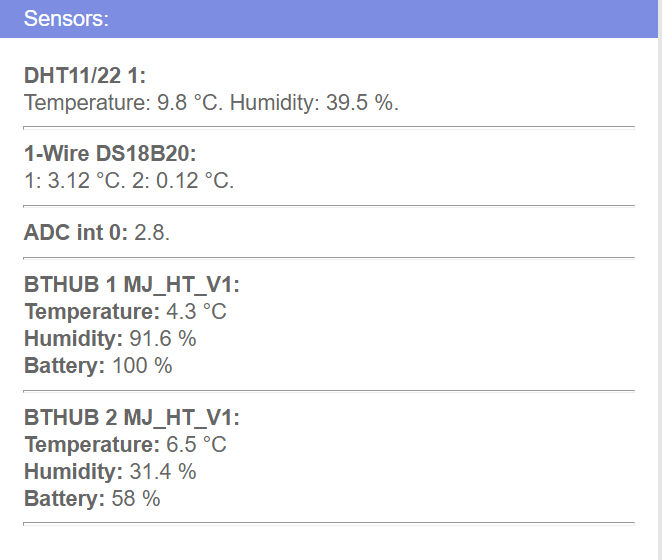Image resolution: width=662 pixels, height=560 pixels.
Task: Select the BTHUB 1 MJ_HT_V1 heading
Action: 132,285
